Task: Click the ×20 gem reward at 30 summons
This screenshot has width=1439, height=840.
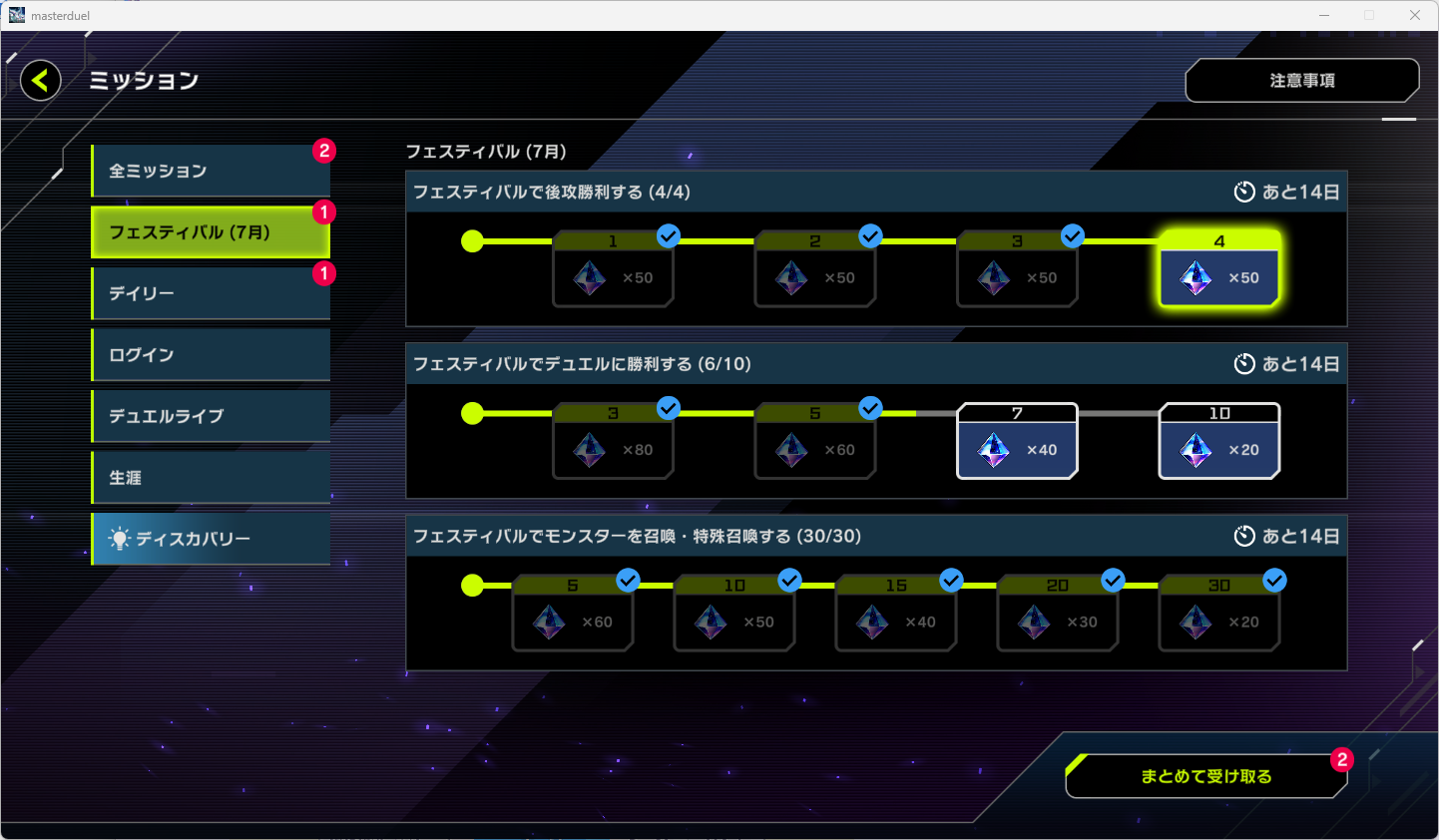Action: [1218, 613]
